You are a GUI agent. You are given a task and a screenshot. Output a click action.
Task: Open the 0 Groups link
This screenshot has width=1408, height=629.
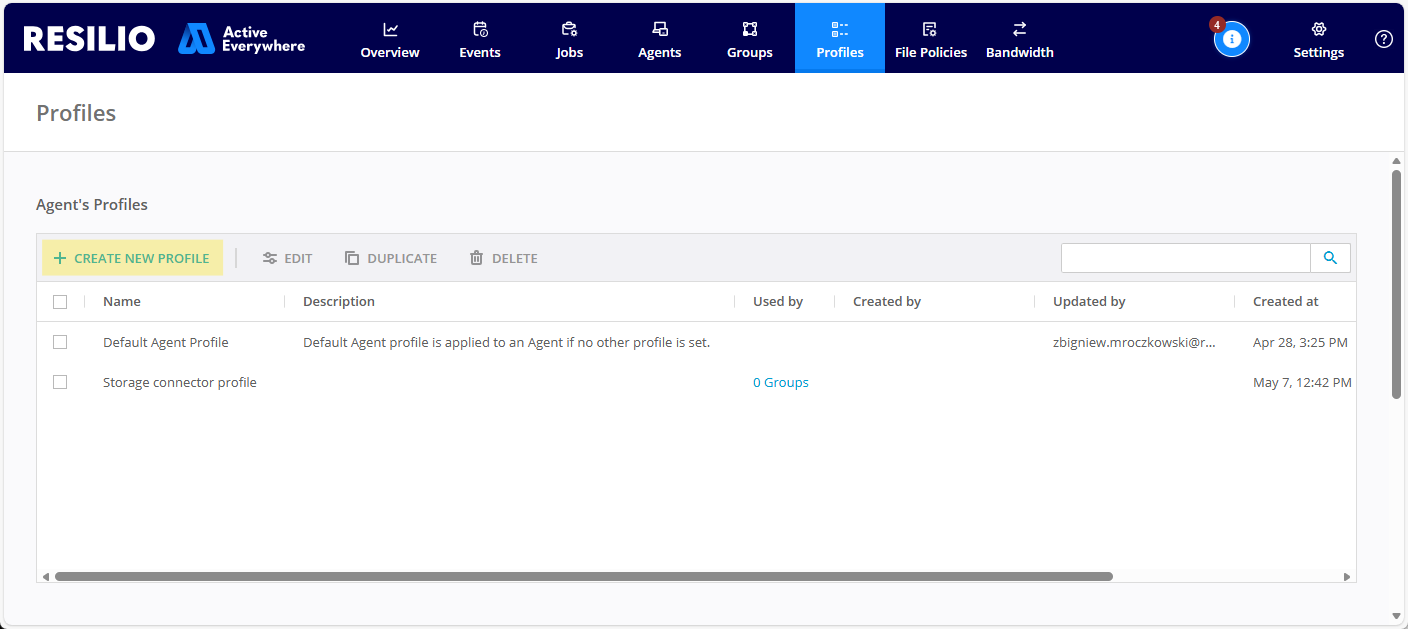tap(781, 381)
